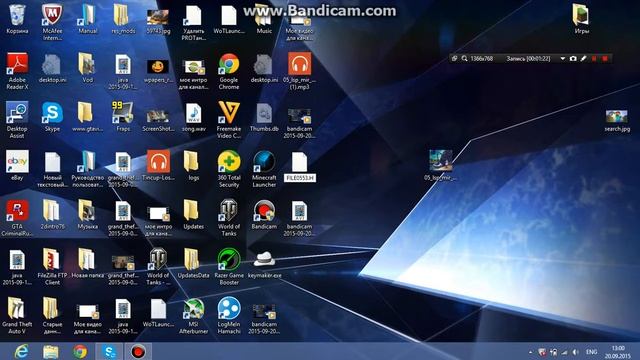This screenshot has width=640, height=360.
Task: Open FileZilla FTP Client shortcut
Action: pyautogui.click(x=52, y=267)
